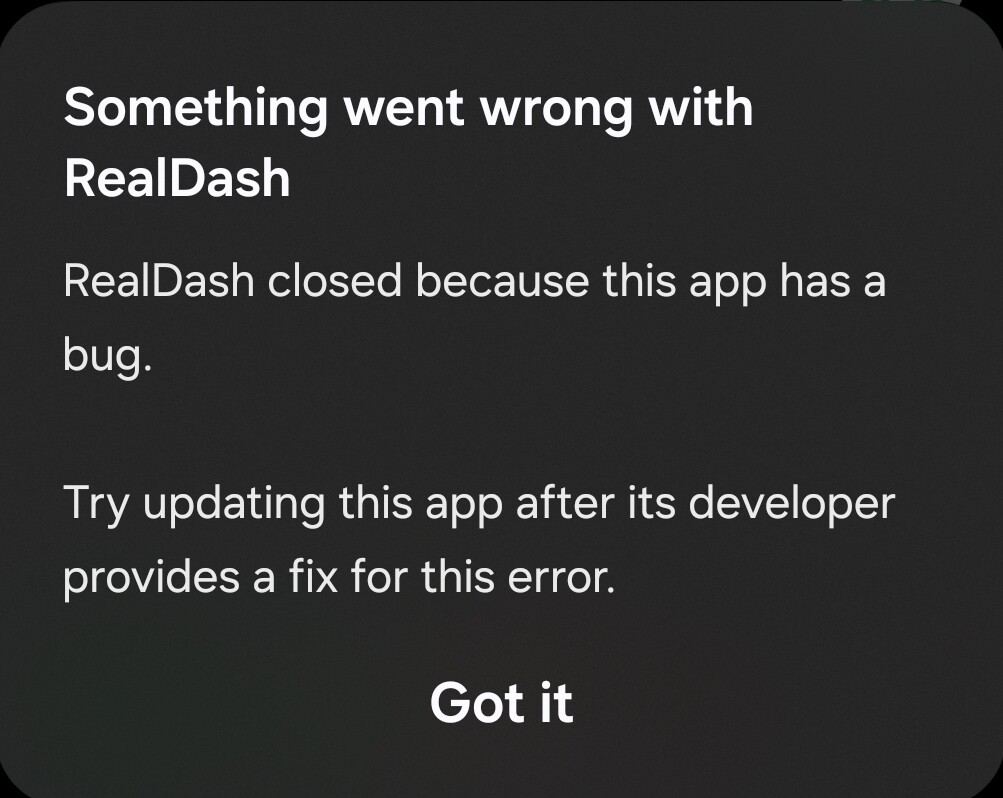This screenshot has height=798, width=1003.
Task: Select the word 'with' in the title
Action: coord(700,107)
